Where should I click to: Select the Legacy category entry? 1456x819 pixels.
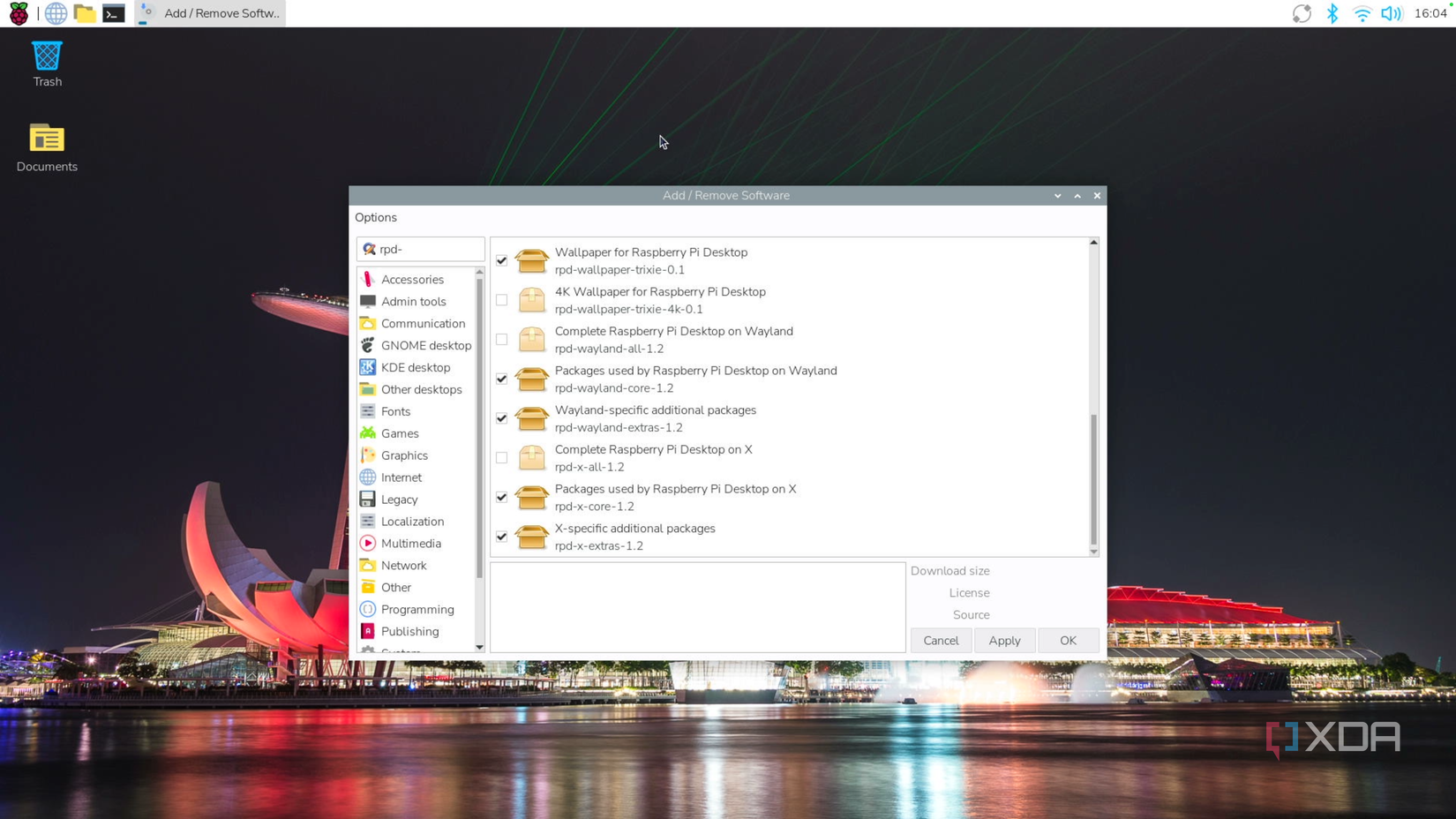(x=399, y=499)
